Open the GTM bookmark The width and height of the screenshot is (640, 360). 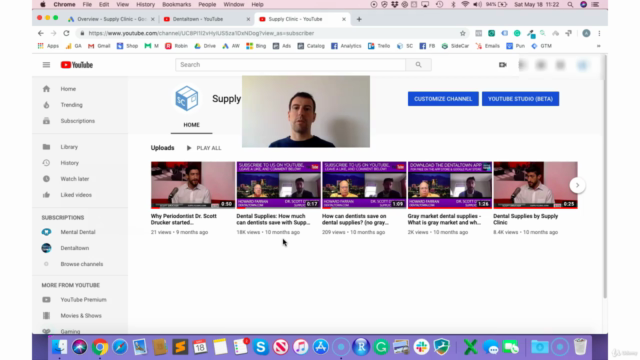(542, 46)
